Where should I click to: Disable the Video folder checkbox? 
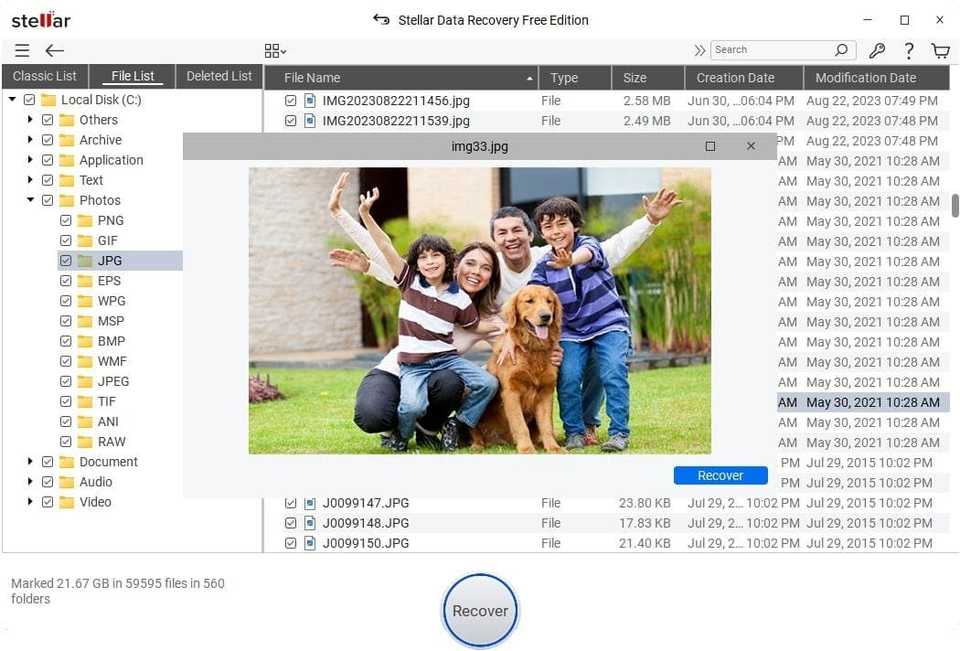coord(47,502)
